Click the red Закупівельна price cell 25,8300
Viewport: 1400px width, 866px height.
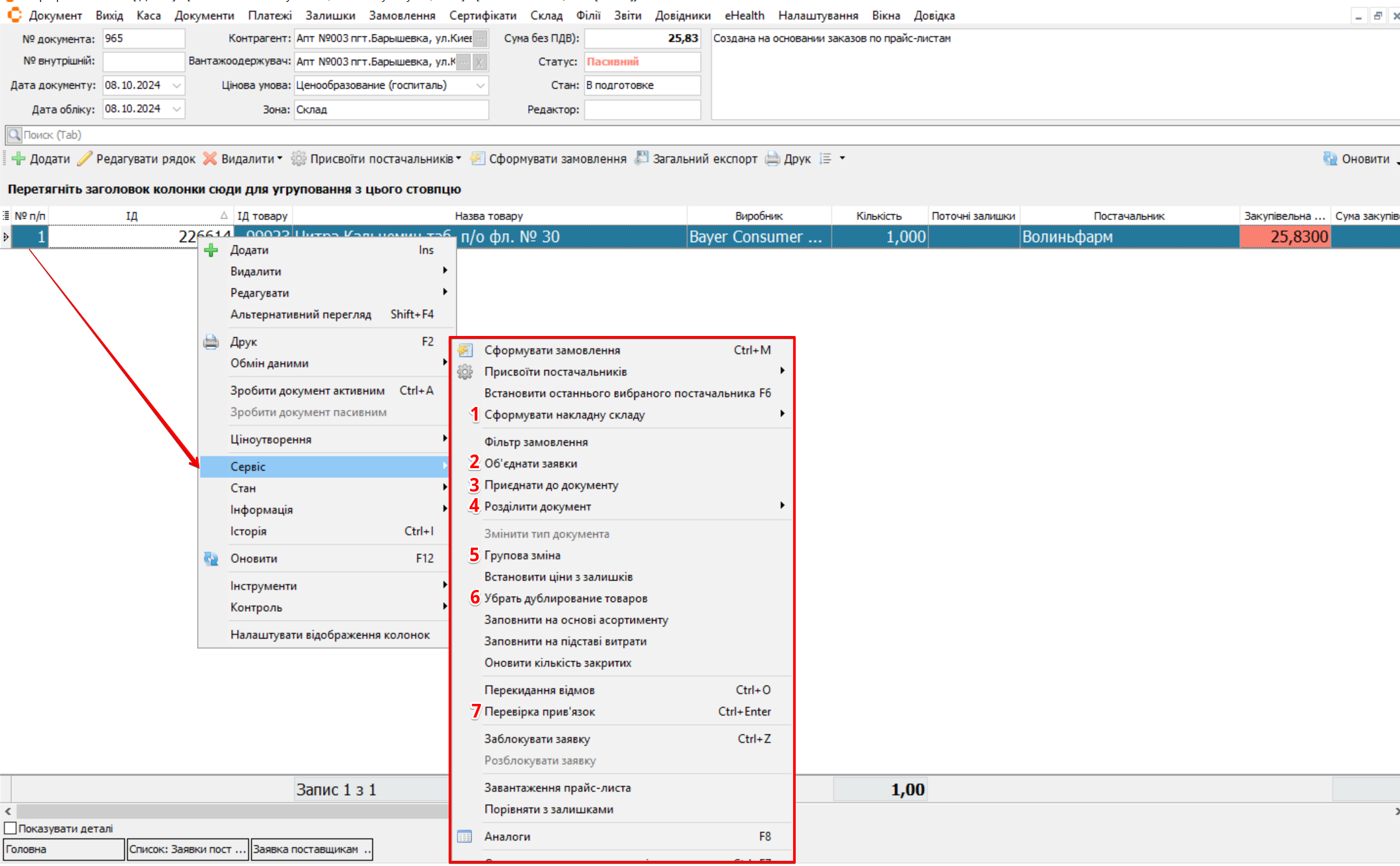tap(1284, 237)
